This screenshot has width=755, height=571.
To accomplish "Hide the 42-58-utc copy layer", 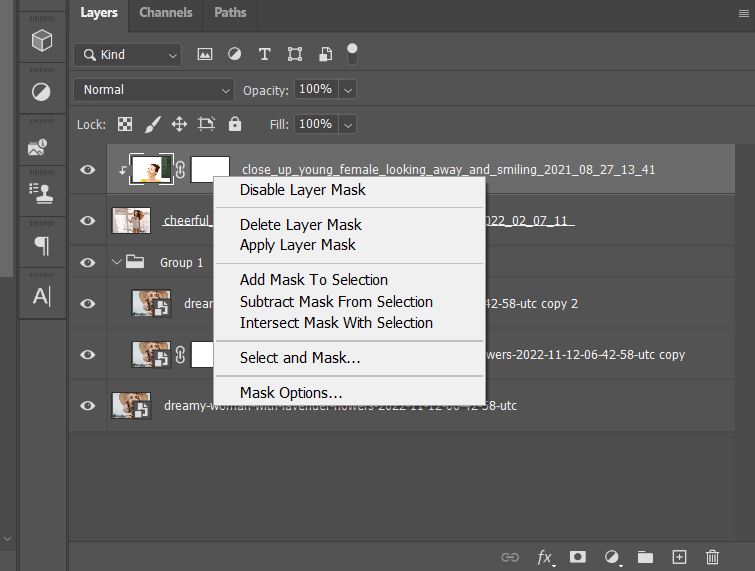I will (88, 355).
